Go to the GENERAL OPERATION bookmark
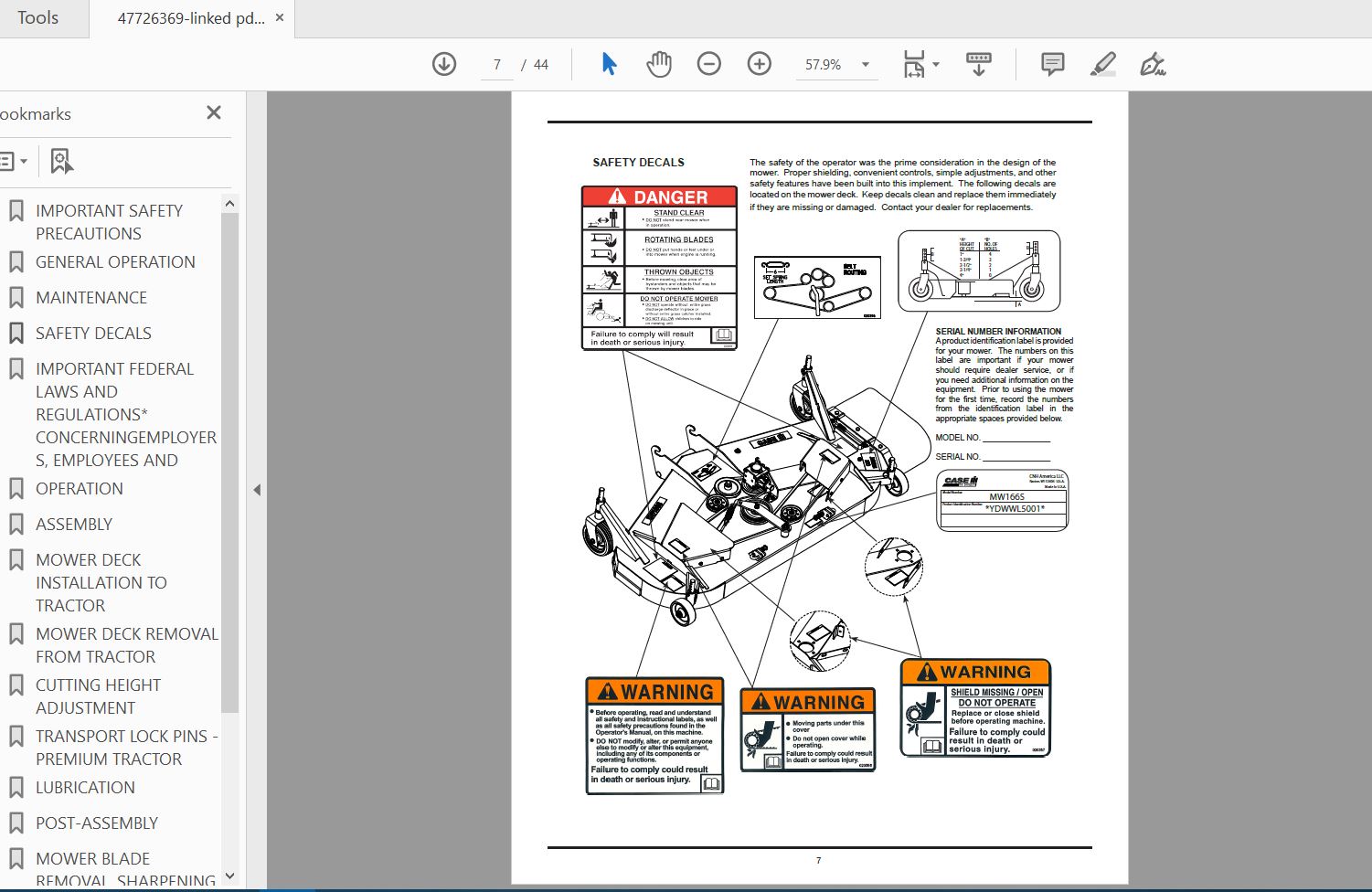 [115, 262]
